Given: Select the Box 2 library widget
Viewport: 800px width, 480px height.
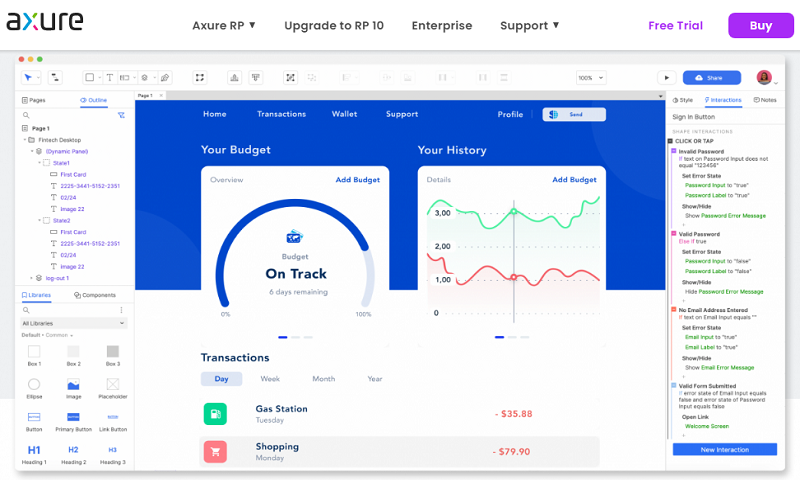Looking at the screenshot, I should pos(73,355).
